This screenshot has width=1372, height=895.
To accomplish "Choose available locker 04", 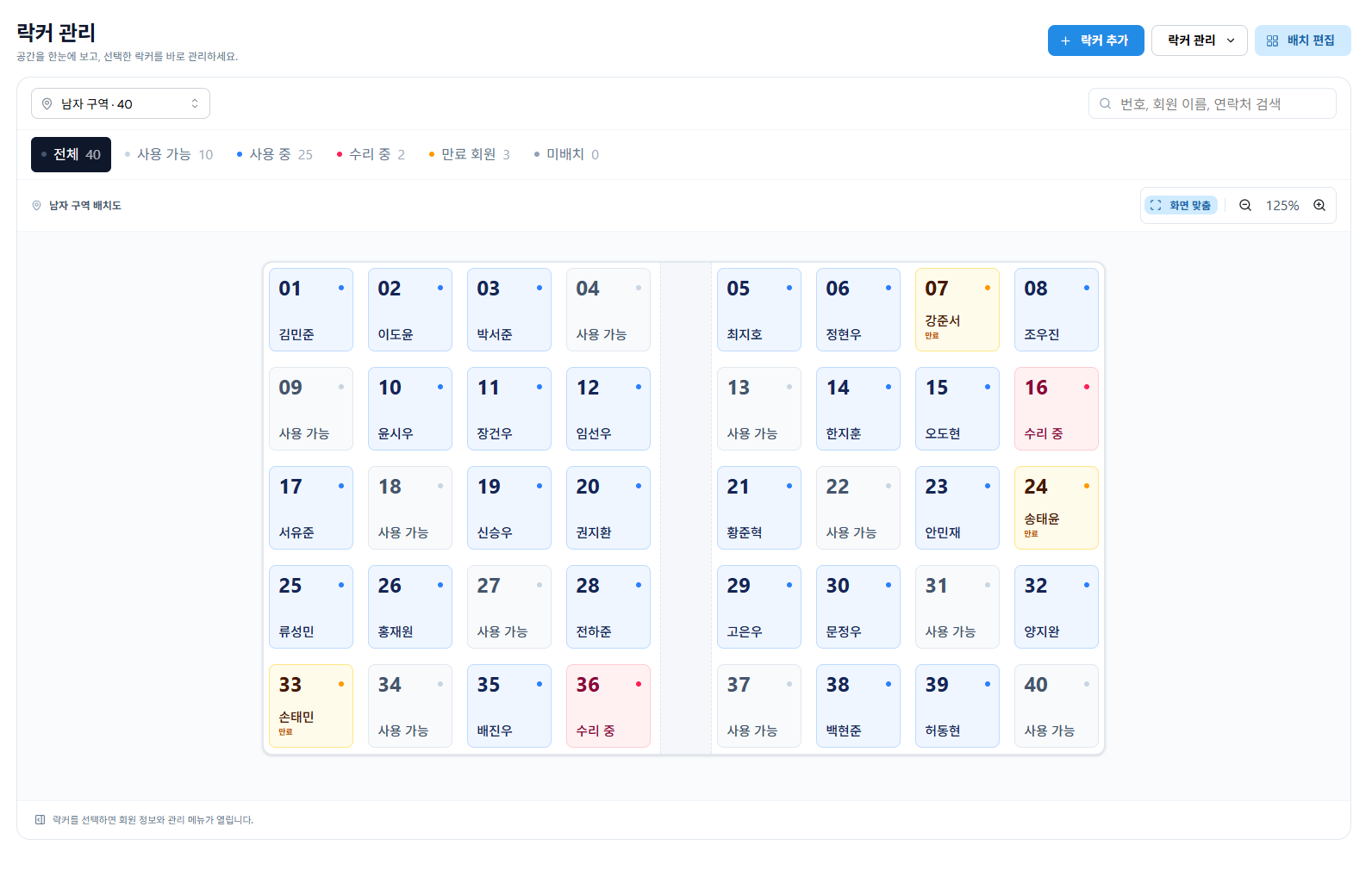I will coord(608,310).
